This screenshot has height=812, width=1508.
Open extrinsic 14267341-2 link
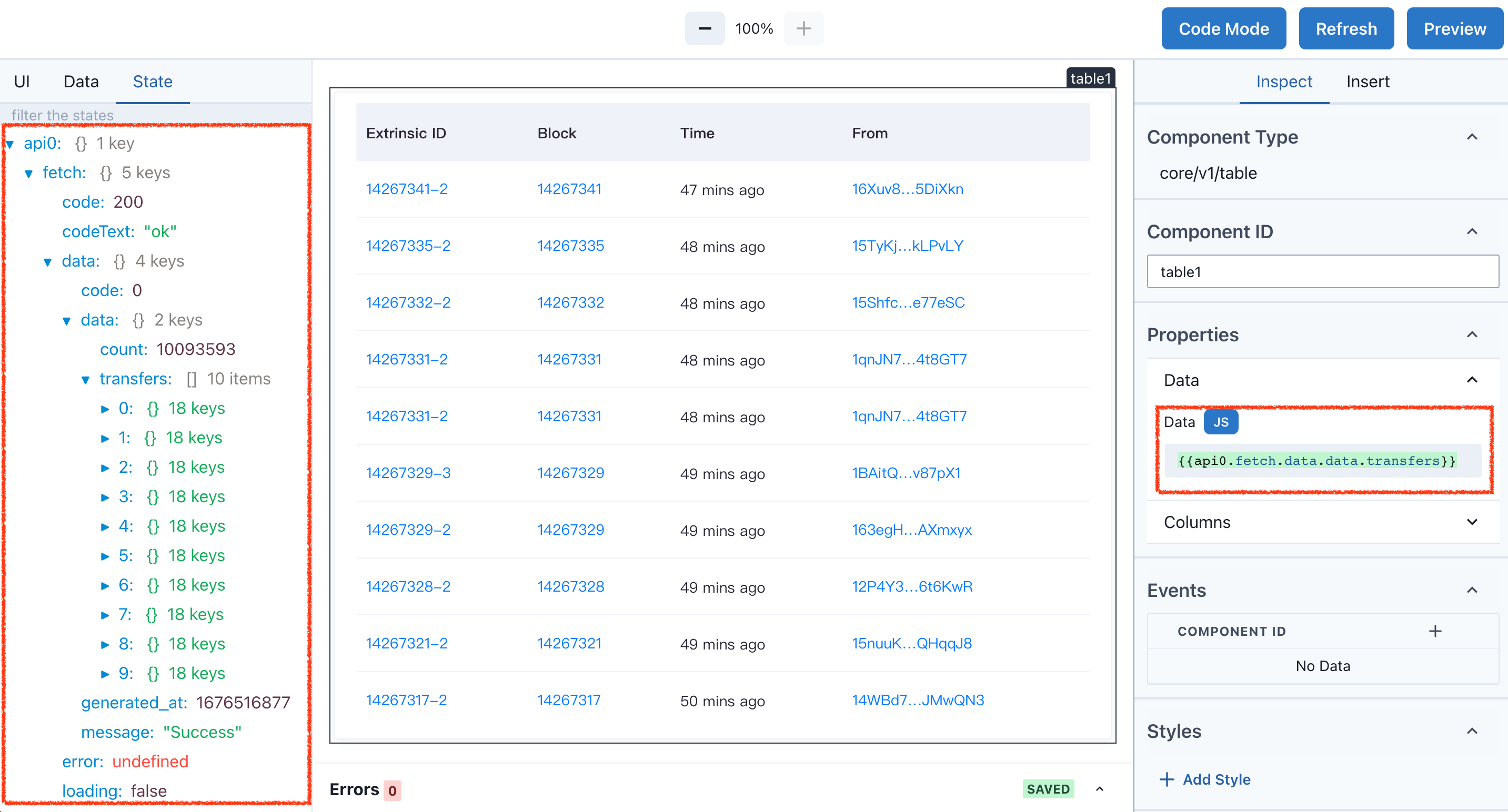pyautogui.click(x=406, y=189)
